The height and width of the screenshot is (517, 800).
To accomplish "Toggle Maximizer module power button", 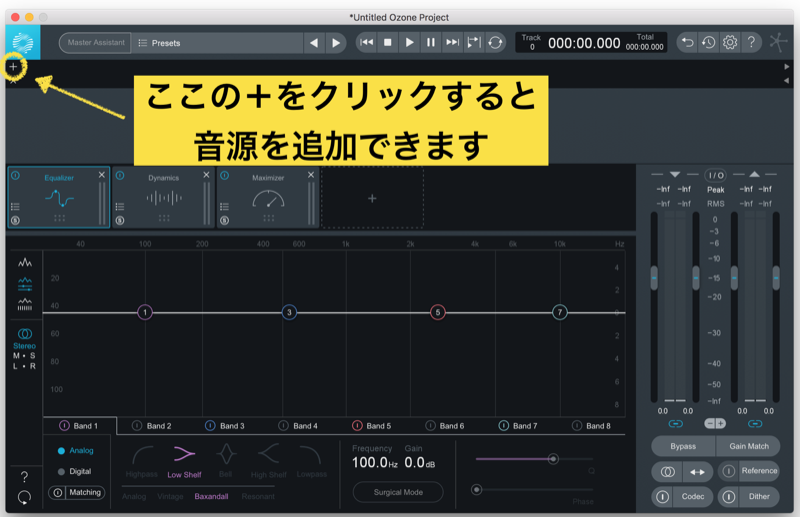I will pyautogui.click(x=224, y=176).
